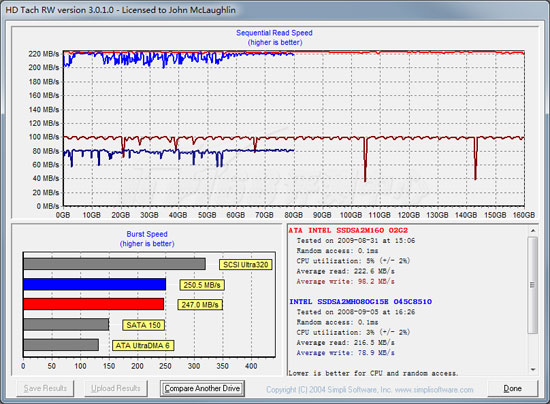Select the ATA INTEL SSDSA2M160 red heading
550x404 pixels.
[348, 230]
